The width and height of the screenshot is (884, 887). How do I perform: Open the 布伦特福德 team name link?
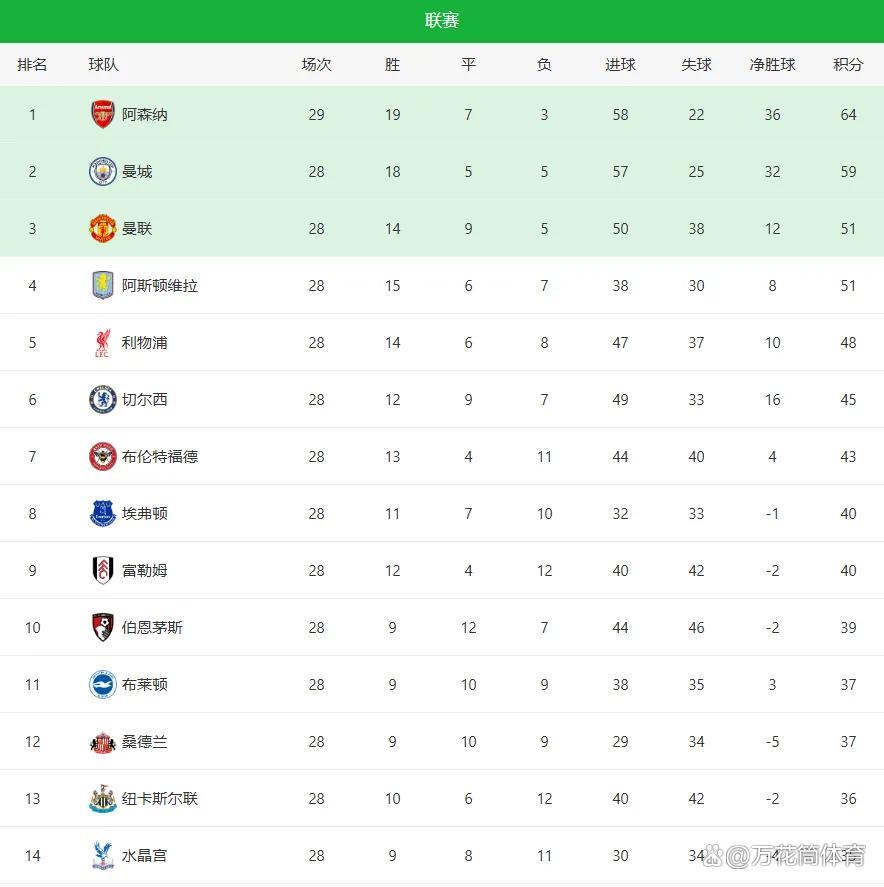pos(160,457)
